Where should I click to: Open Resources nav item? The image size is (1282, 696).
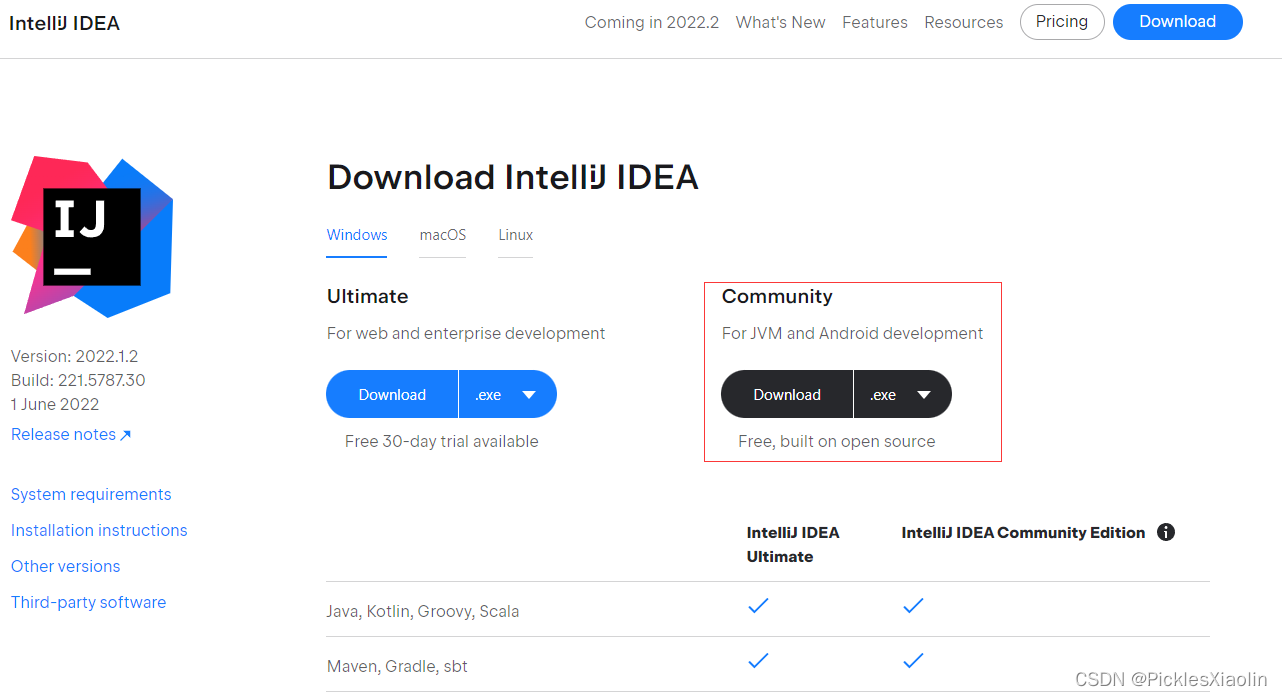click(x=964, y=22)
